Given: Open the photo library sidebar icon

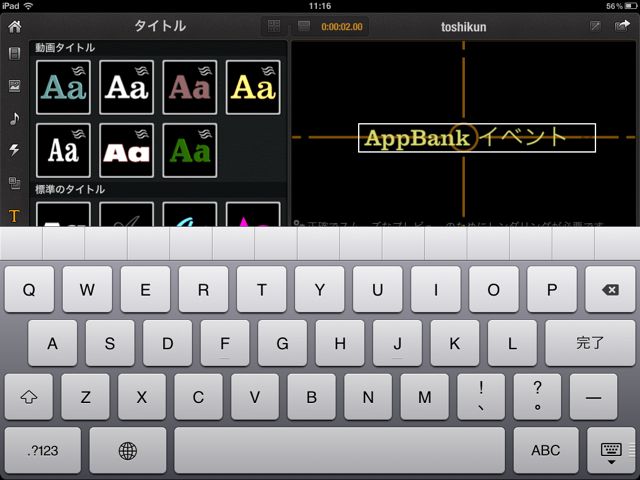Looking at the screenshot, I should (14, 86).
